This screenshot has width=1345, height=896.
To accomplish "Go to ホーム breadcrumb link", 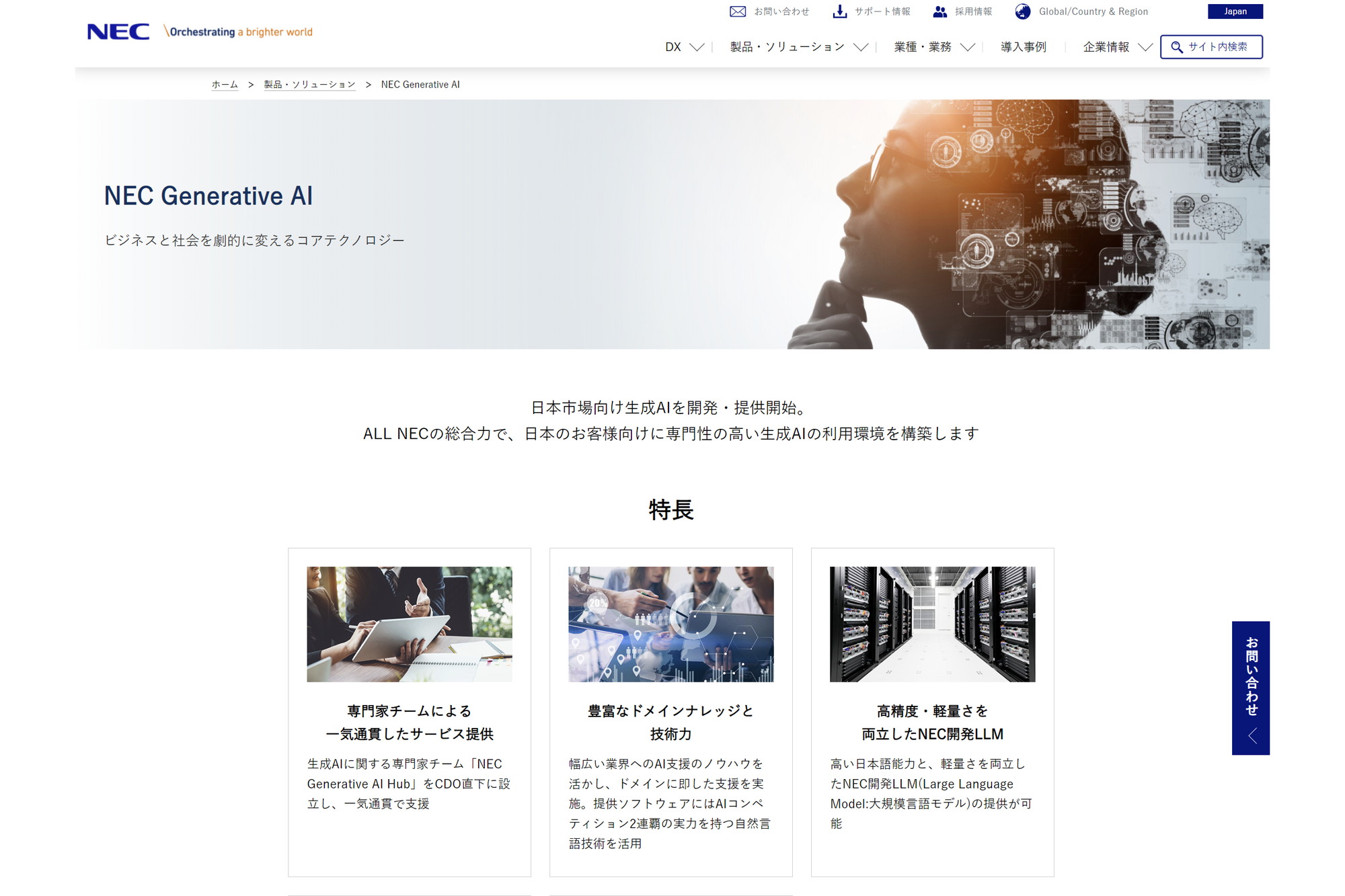I will tap(225, 85).
